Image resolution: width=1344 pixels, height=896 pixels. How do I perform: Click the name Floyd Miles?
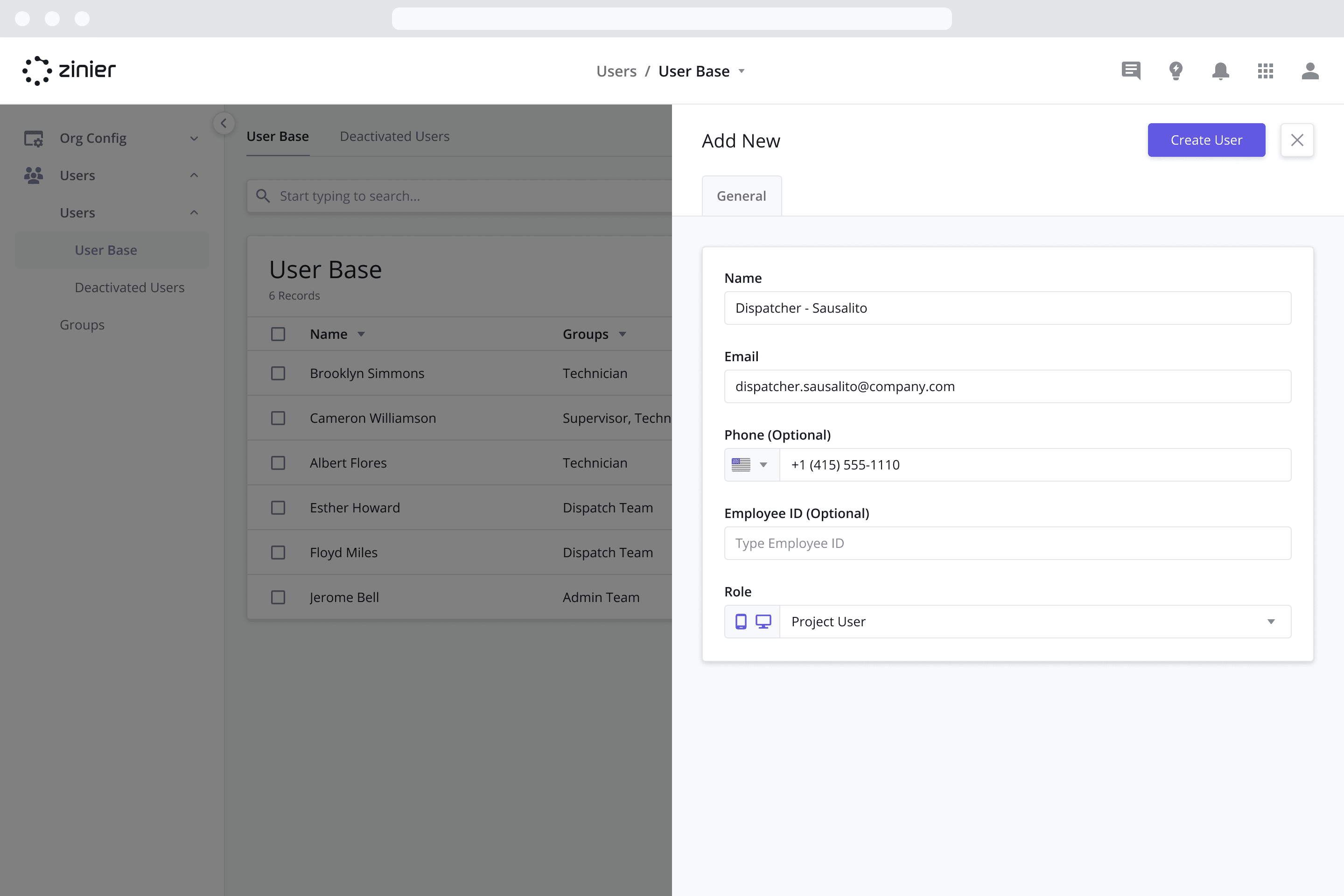click(x=343, y=553)
